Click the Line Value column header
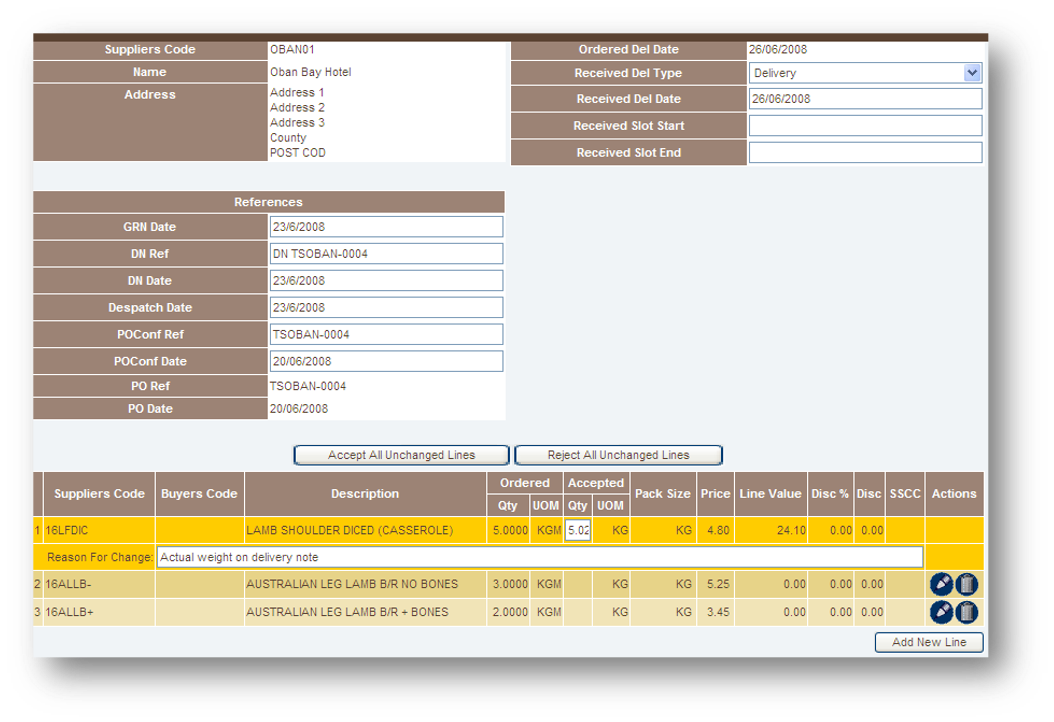This screenshot has width=1054, height=722. (771, 494)
